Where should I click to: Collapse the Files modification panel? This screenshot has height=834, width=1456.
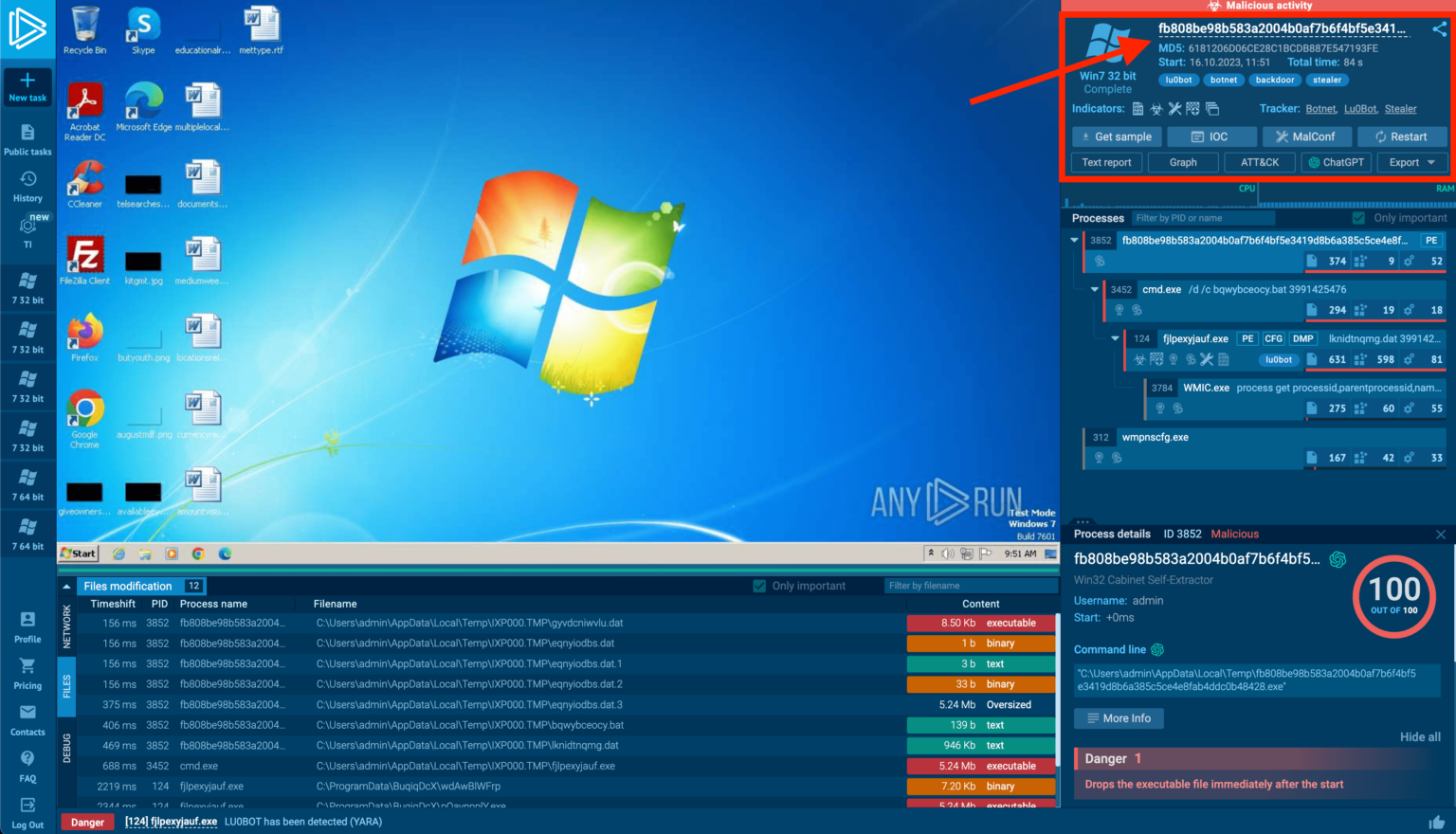click(x=65, y=585)
